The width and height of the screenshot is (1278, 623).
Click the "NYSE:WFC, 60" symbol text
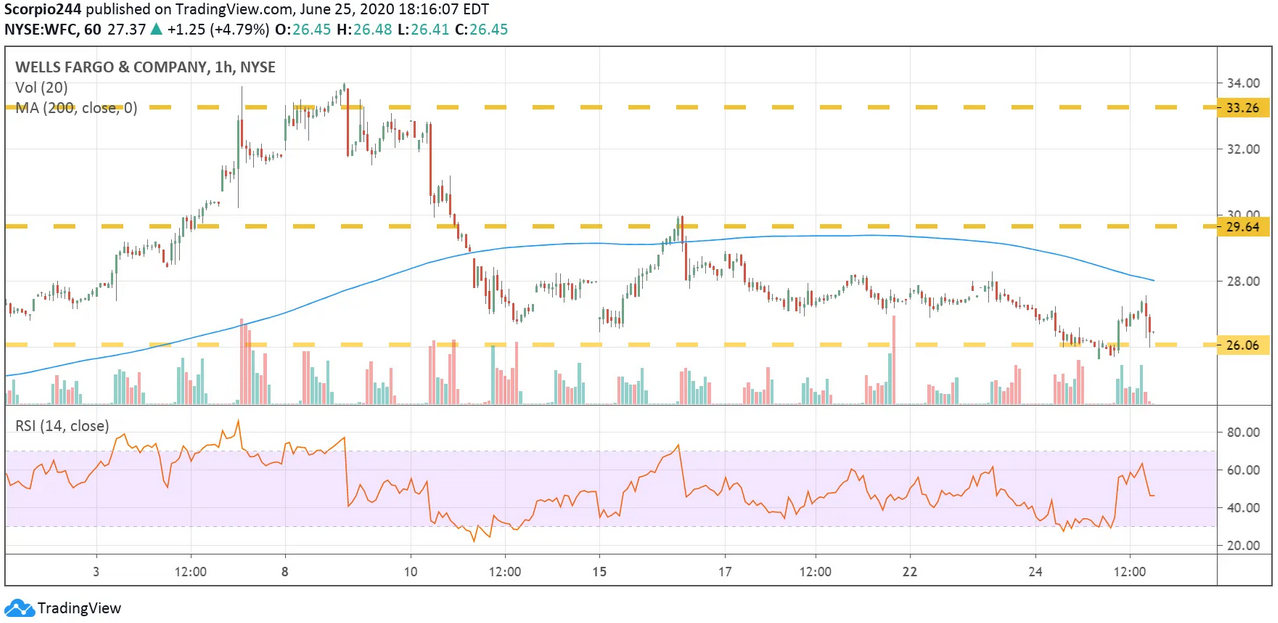tap(52, 30)
